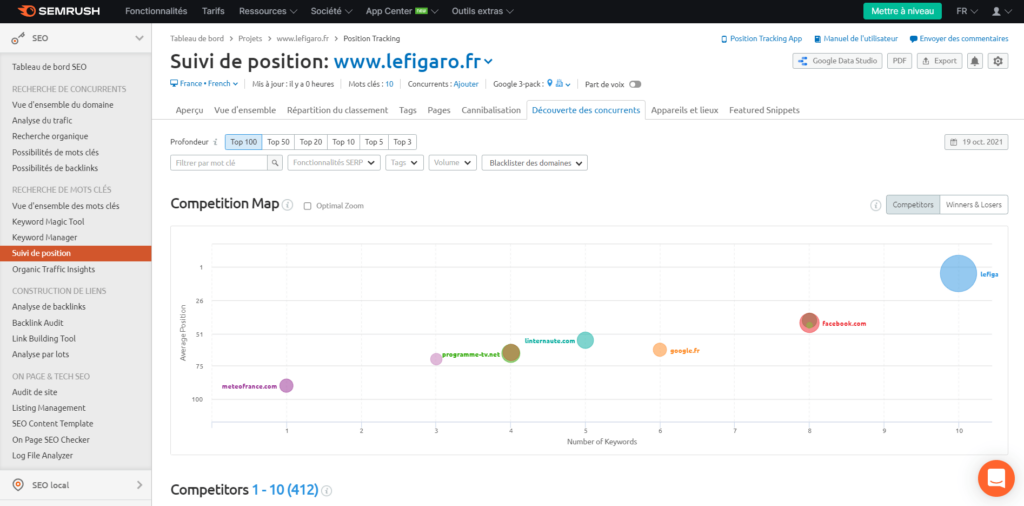Open the Tags filter dropdown
1024x506 pixels.
coord(404,163)
